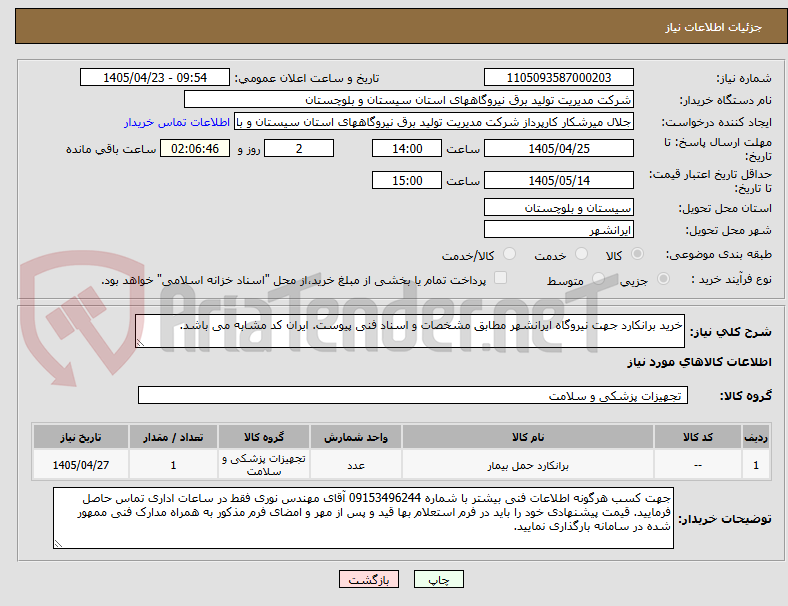The image size is (788, 606).
Task: Select the کالا/خدمت radio button
Action: [x=510, y=254]
